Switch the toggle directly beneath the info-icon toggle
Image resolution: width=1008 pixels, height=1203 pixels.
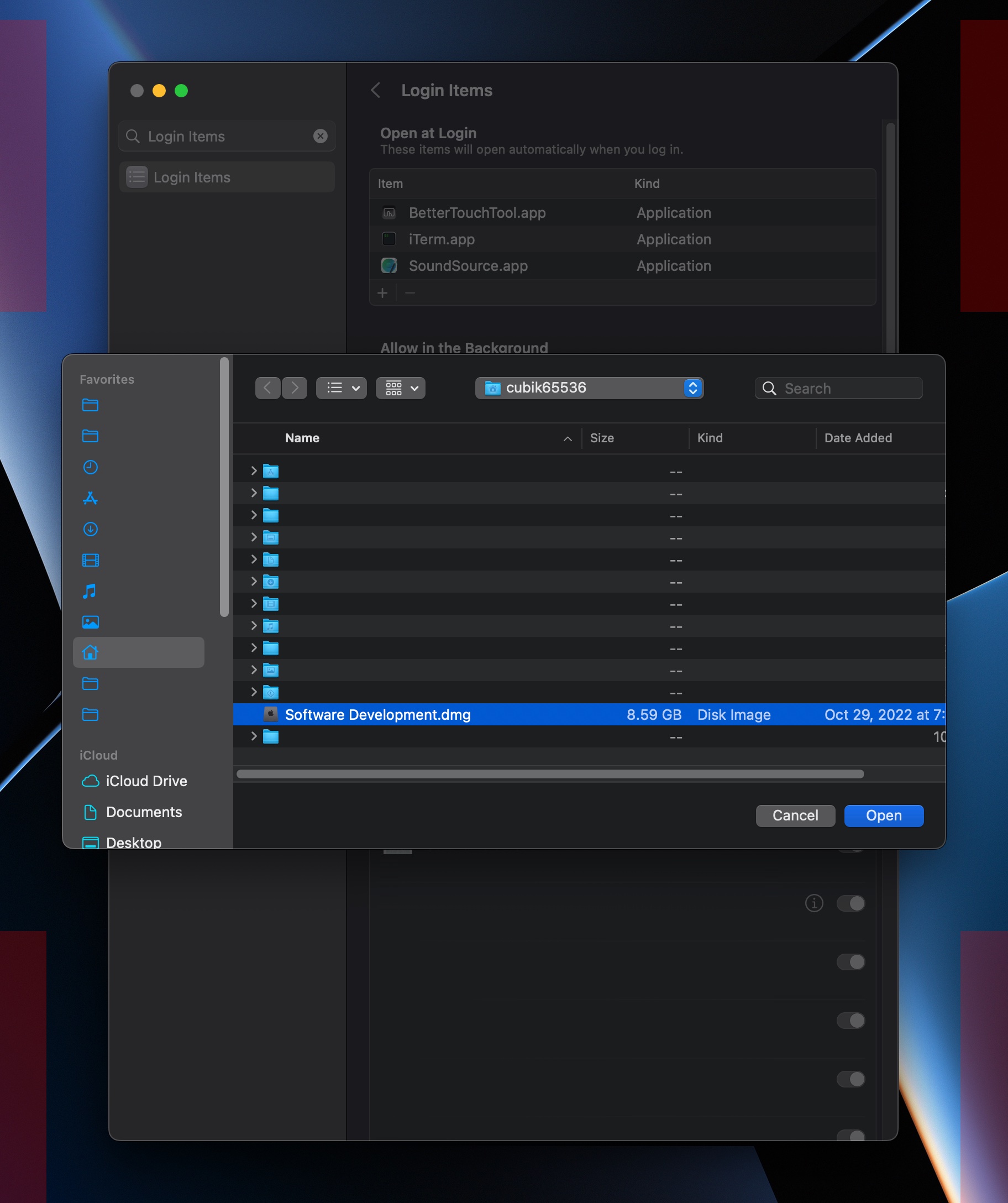[x=851, y=962]
